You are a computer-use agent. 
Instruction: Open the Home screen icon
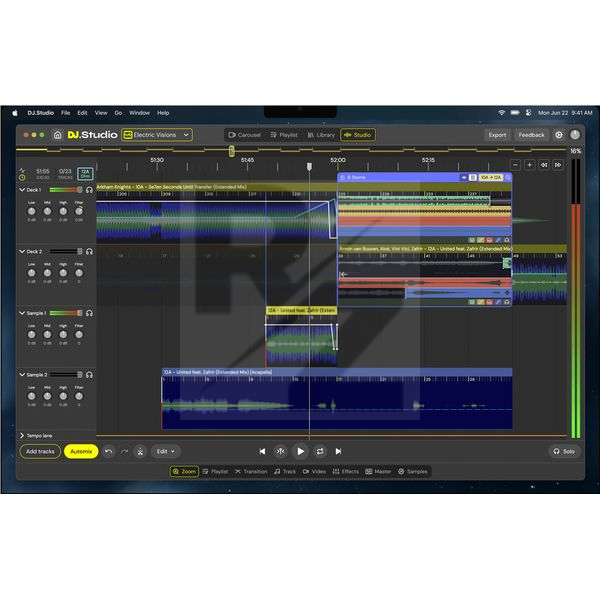click(x=57, y=135)
